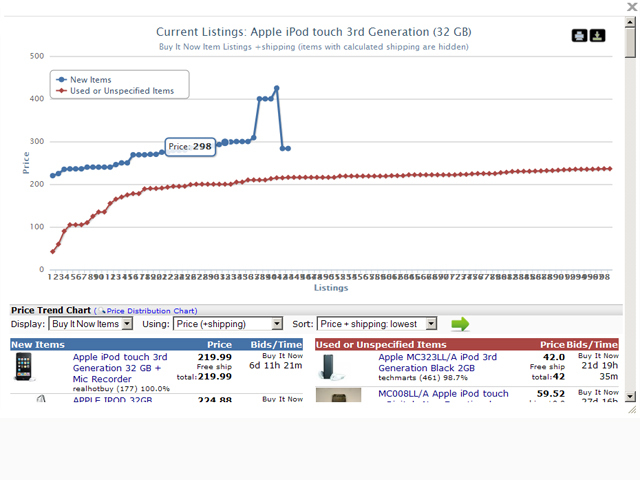The image size is (640, 480).
Task: Click the black iPod thumbnail in Used Items
Action: coord(329,367)
